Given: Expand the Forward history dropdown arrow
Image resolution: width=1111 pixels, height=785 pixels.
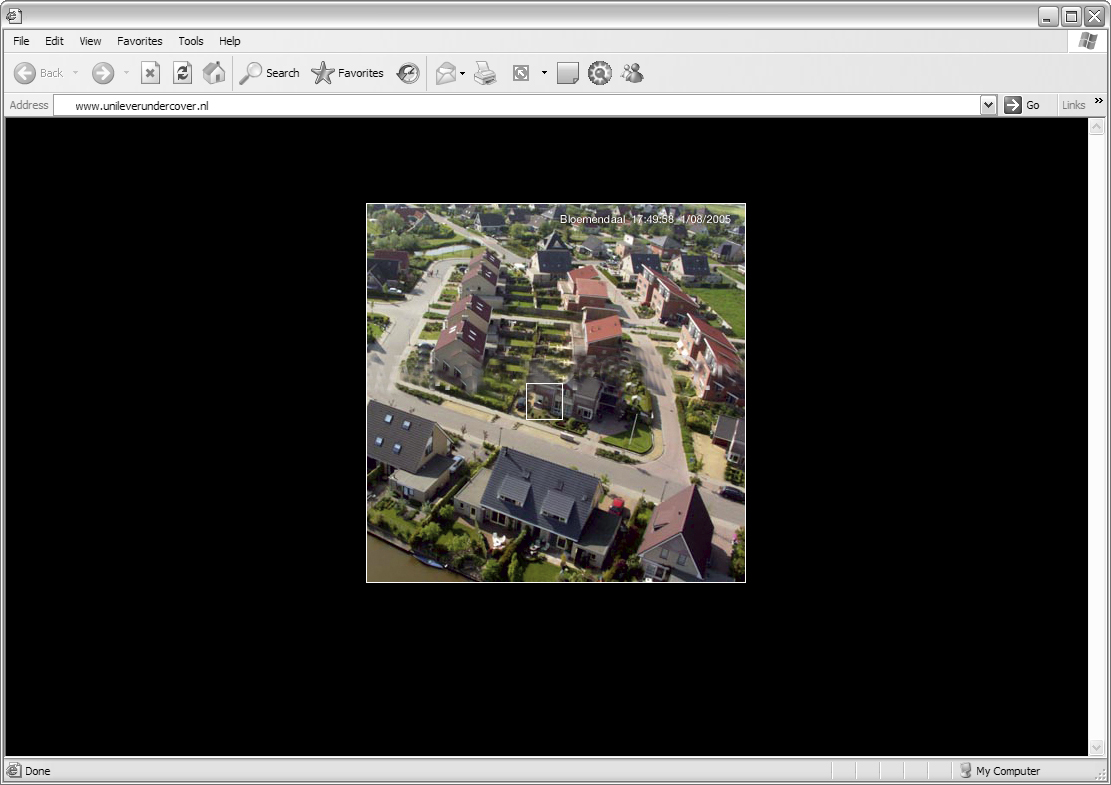Looking at the screenshot, I should click(126, 73).
